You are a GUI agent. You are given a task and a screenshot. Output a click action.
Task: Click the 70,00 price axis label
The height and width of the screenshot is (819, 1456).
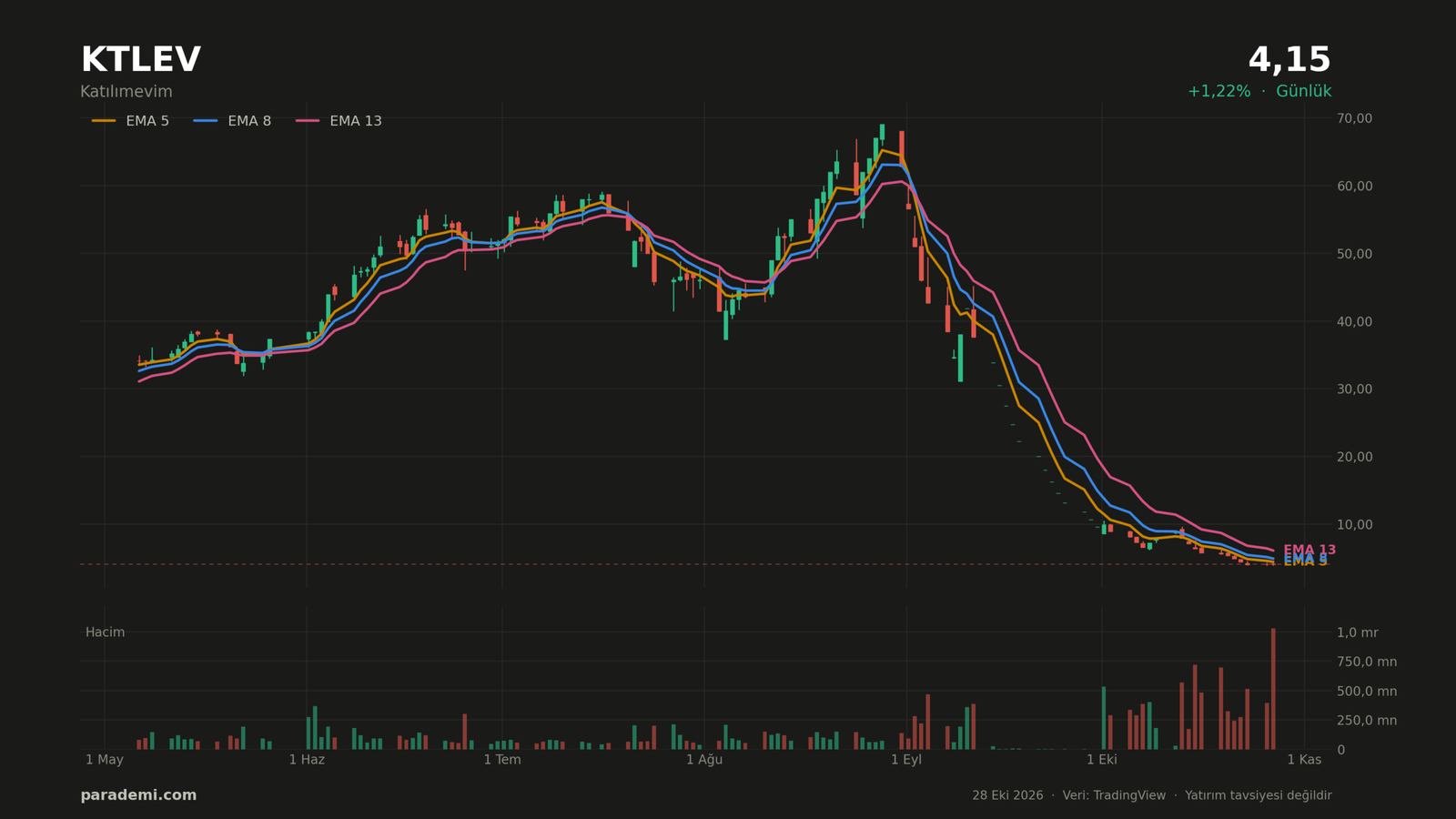(x=1355, y=118)
